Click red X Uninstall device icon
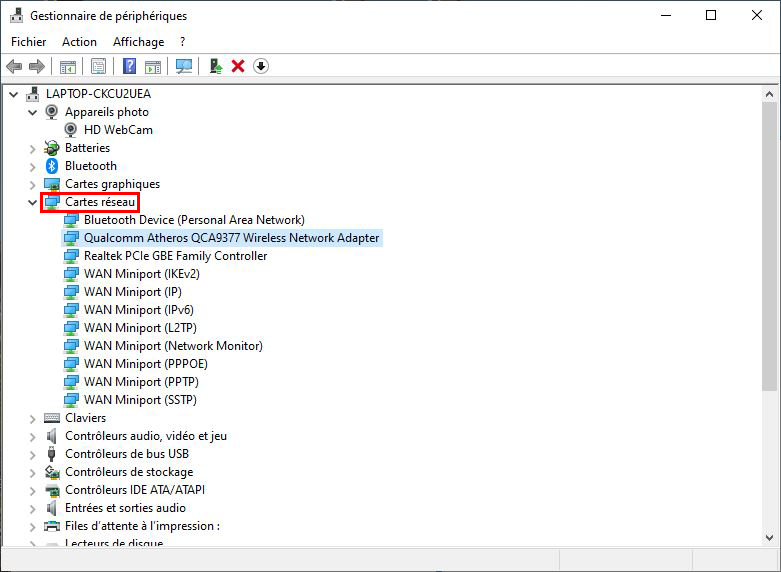 (x=238, y=66)
